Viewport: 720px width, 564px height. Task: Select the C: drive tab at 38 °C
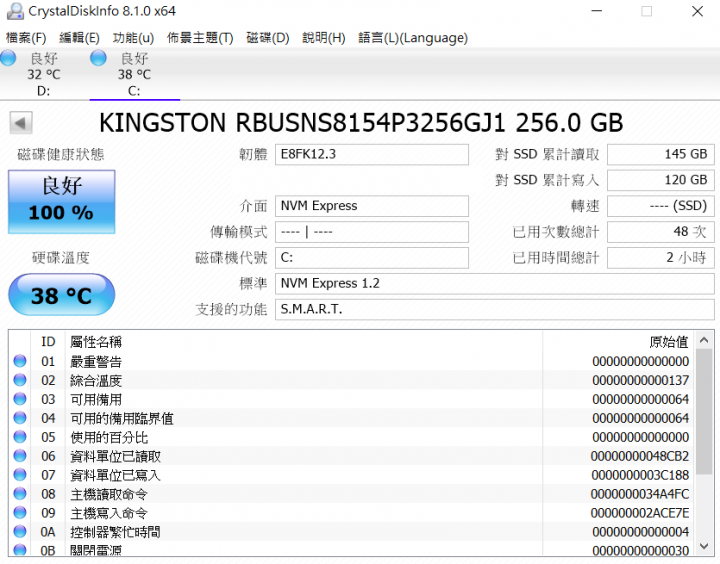coord(135,74)
